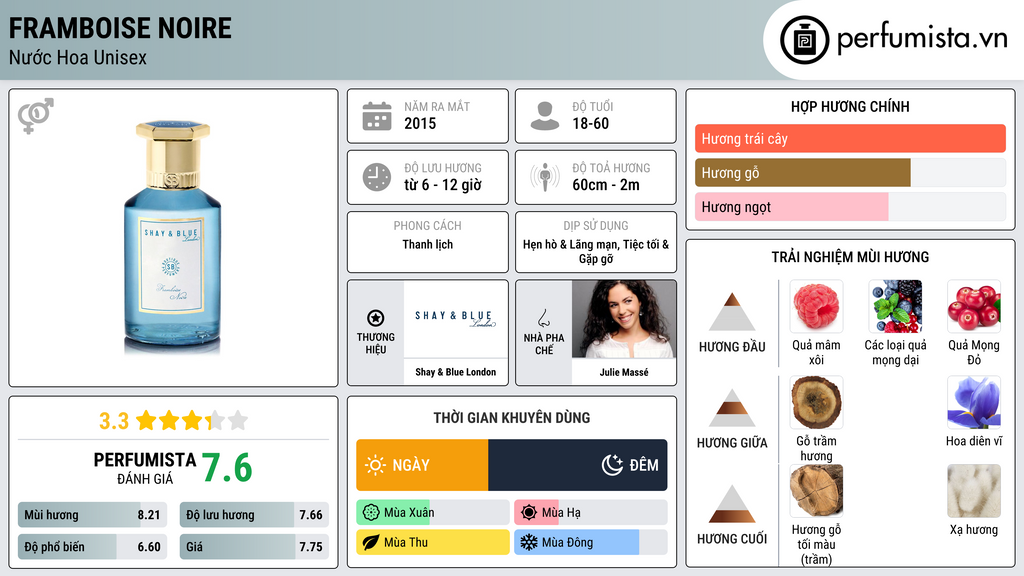Click the Thanh lịch style value
Screen dimensions: 1024x576
tap(427, 244)
